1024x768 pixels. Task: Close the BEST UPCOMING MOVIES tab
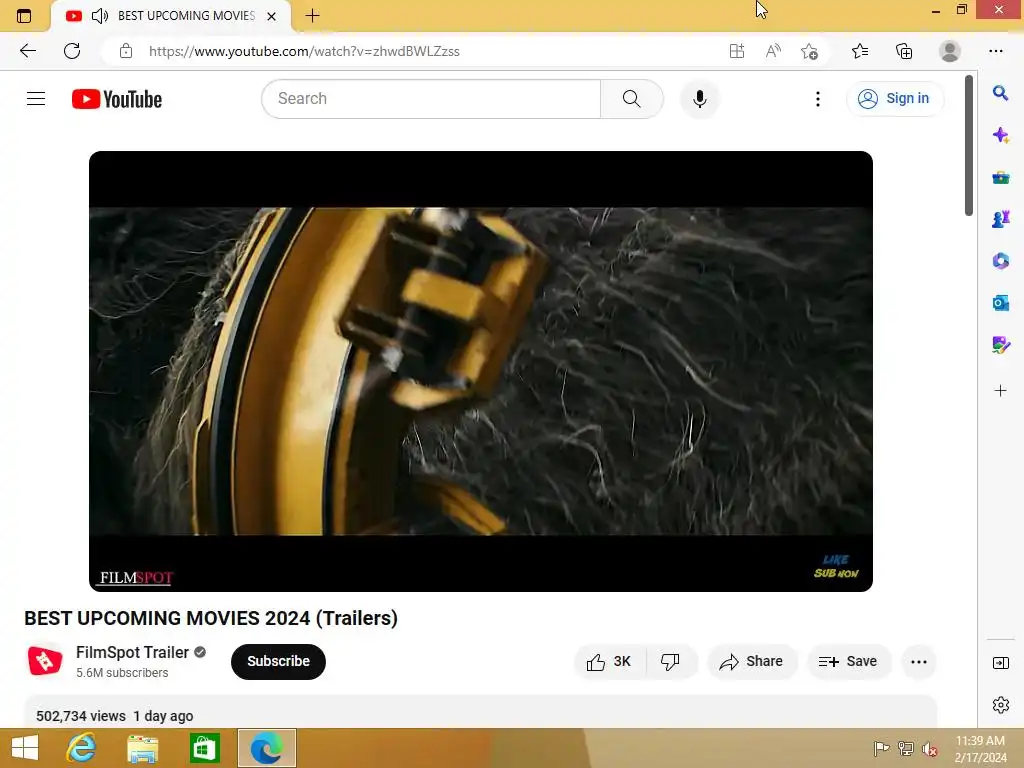pyautogui.click(x=272, y=16)
